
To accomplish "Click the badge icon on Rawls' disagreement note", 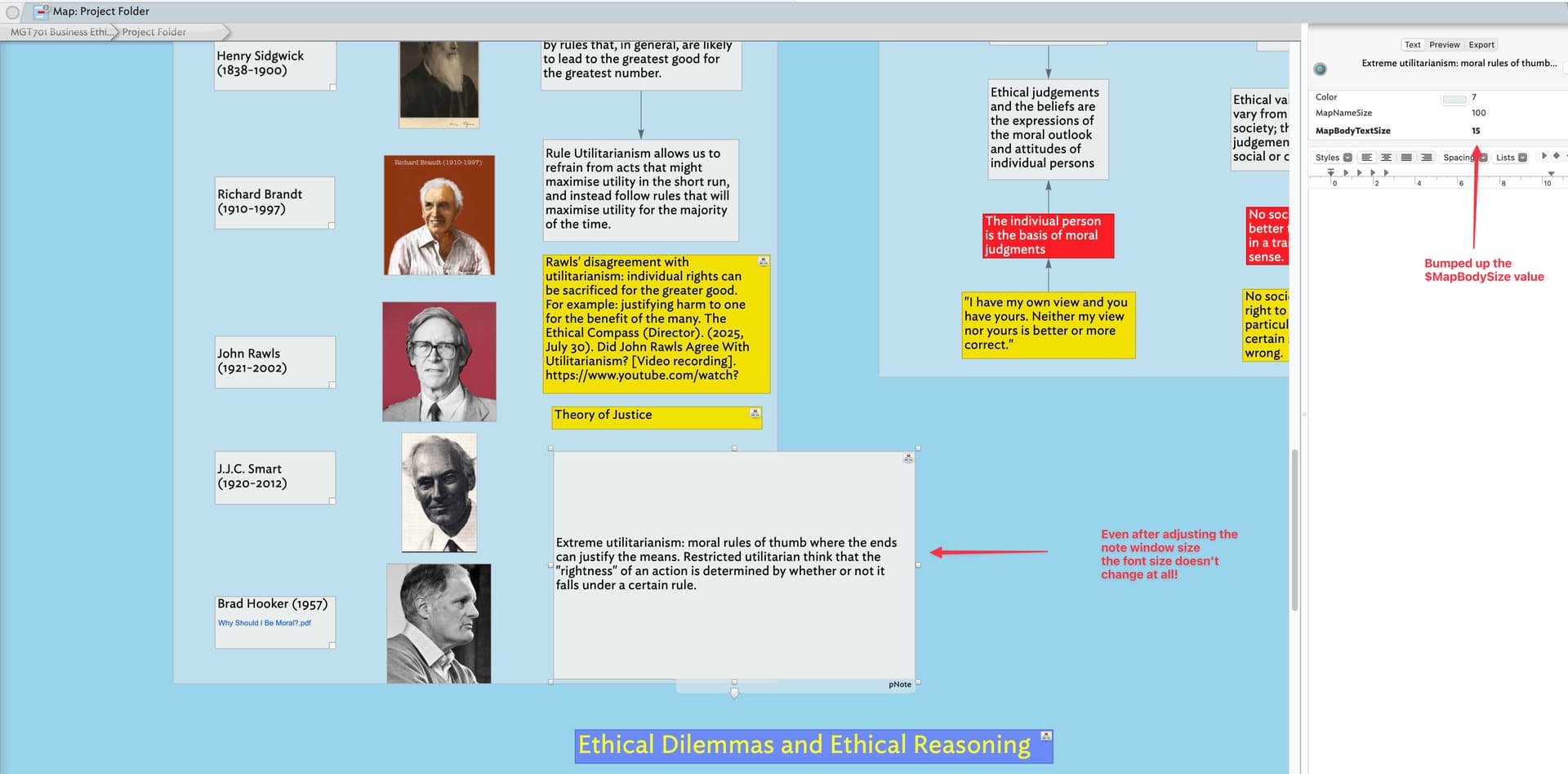I will coord(763,261).
